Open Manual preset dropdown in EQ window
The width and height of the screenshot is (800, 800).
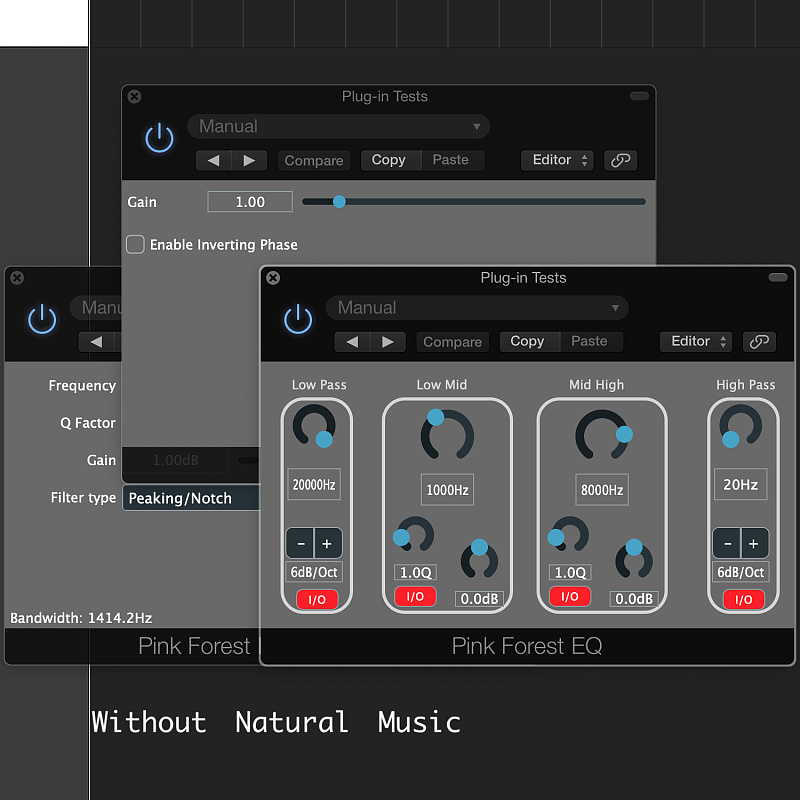tap(477, 308)
